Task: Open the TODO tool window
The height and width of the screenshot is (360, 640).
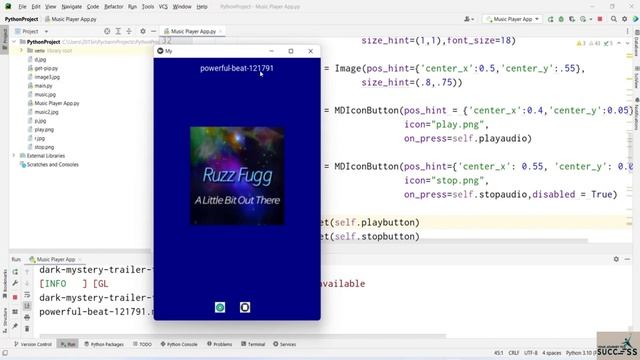Action: pyautogui.click(x=142, y=344)
